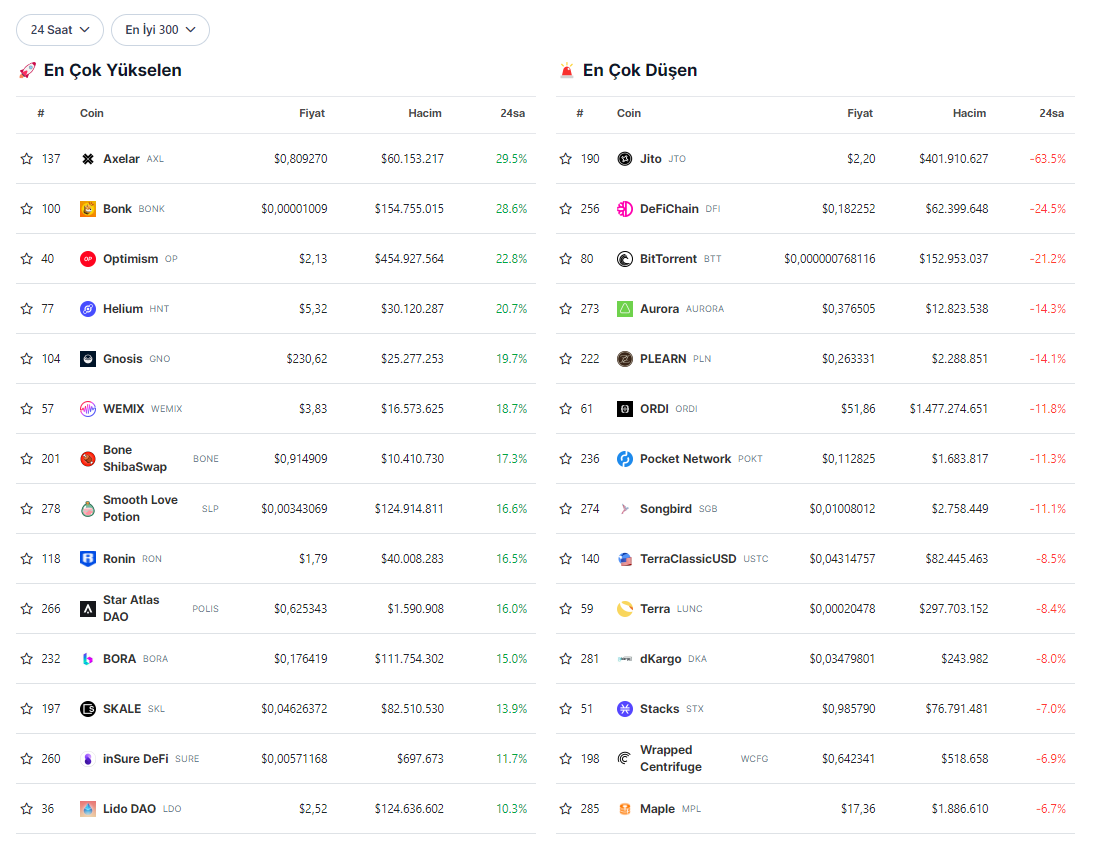Viewport: 1111px width, 842px height.
Task: Click the Aurora green triangle icon
Action: 625,309
